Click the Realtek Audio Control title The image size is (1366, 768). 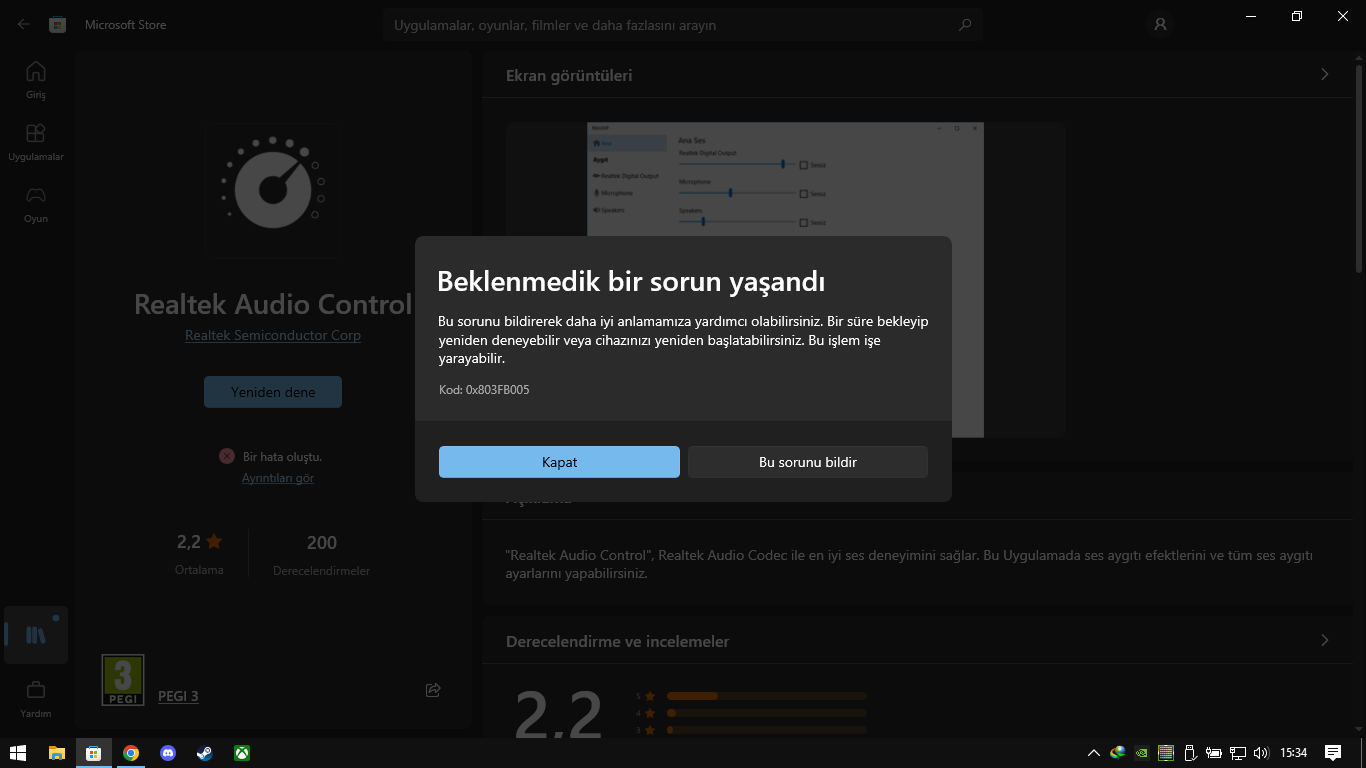(x=273, y=304)
